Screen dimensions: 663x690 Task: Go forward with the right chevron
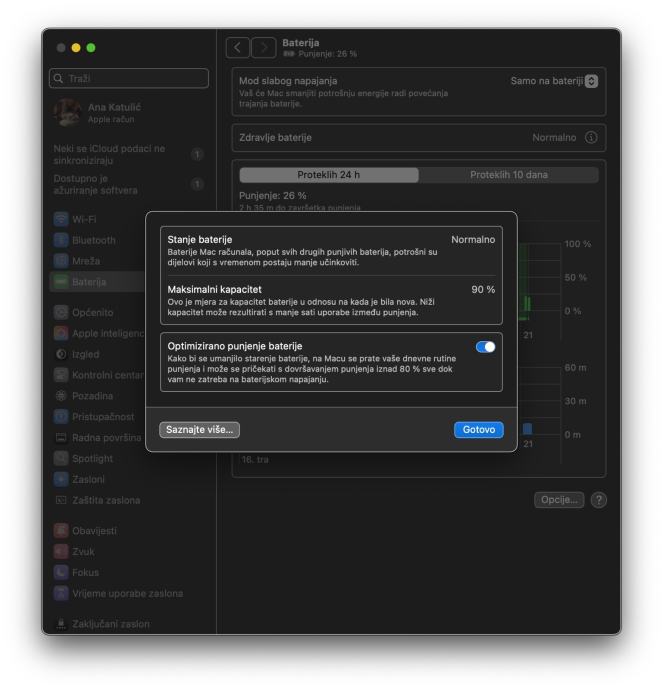coord(264,48)
